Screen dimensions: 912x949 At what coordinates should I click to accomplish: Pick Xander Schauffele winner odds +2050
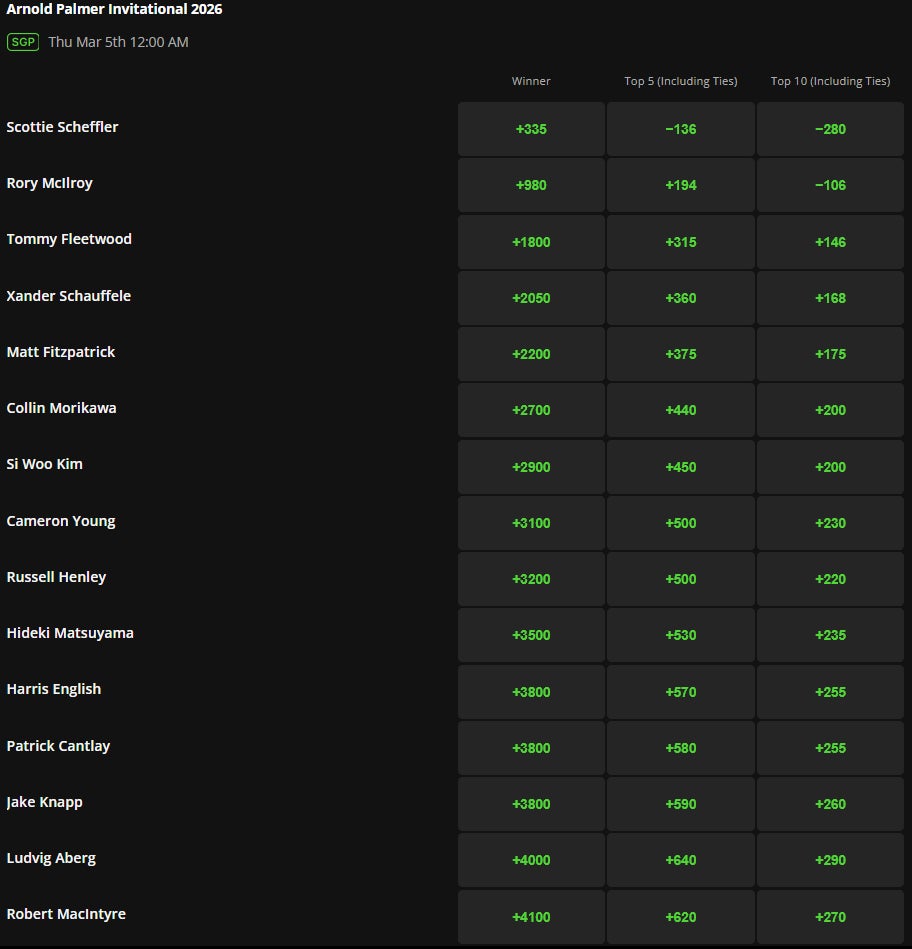click(x=531, y=298)
